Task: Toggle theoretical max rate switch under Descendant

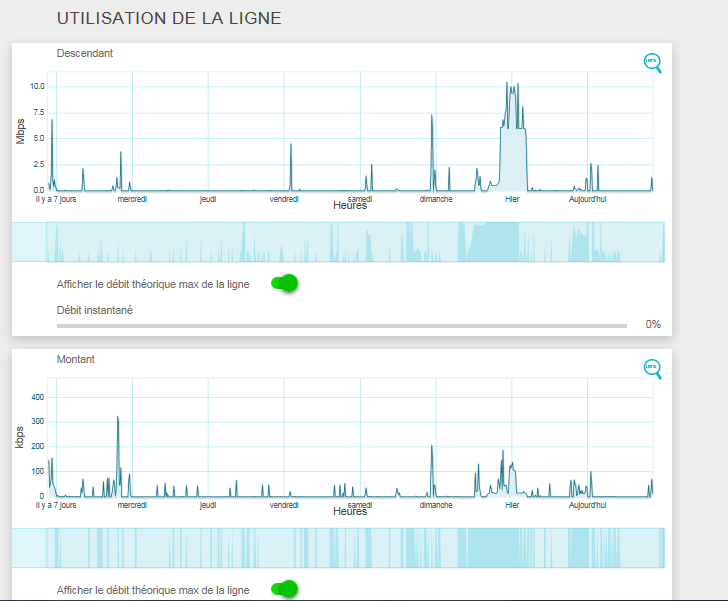Action: (x=285, y=284)
